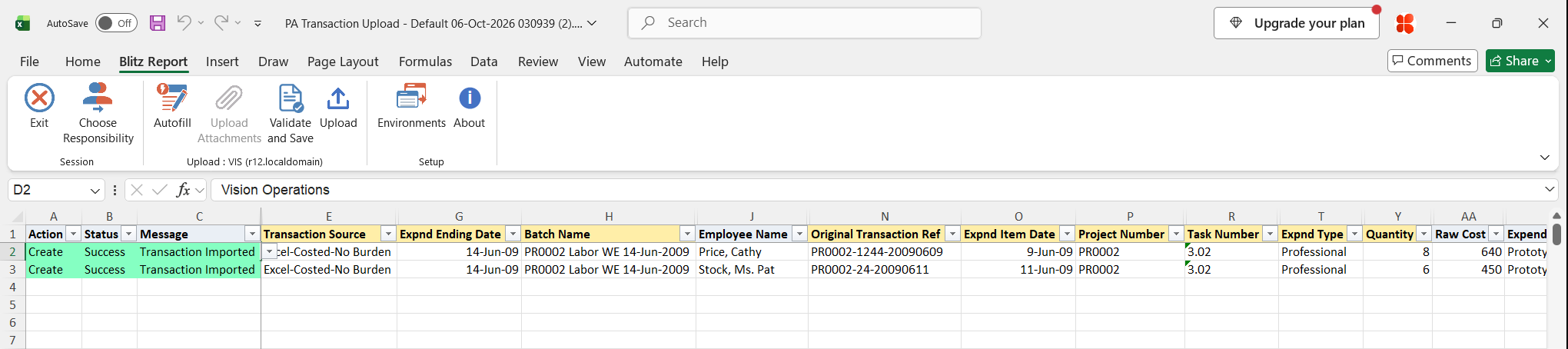Open Message column filter dropdown
The height and width of the screenshot is (349, 1568).
[252, 234]
